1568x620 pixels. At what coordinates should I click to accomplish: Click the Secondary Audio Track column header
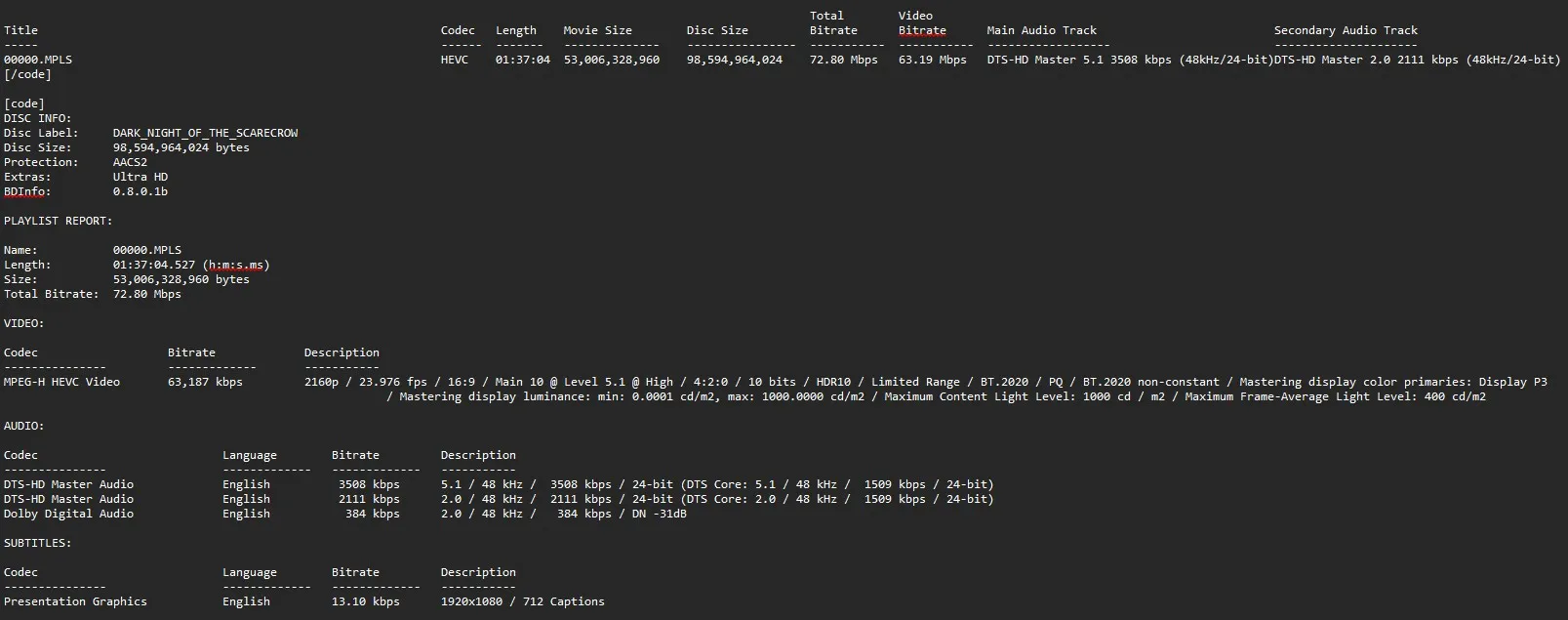tap(1346, 30)
